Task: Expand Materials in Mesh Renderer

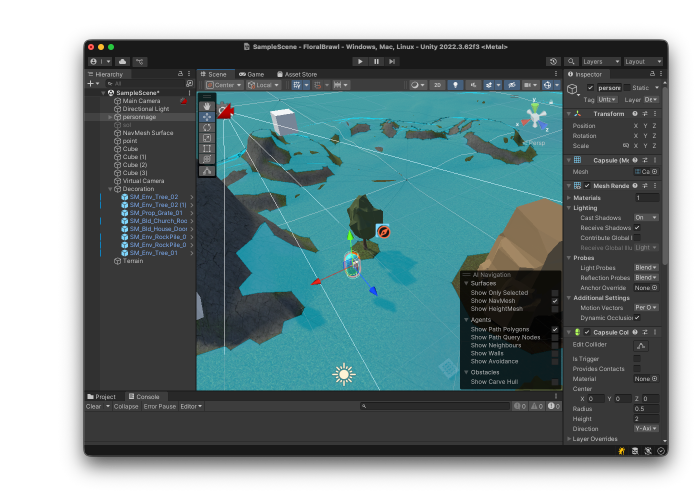Action: point(569,198)
